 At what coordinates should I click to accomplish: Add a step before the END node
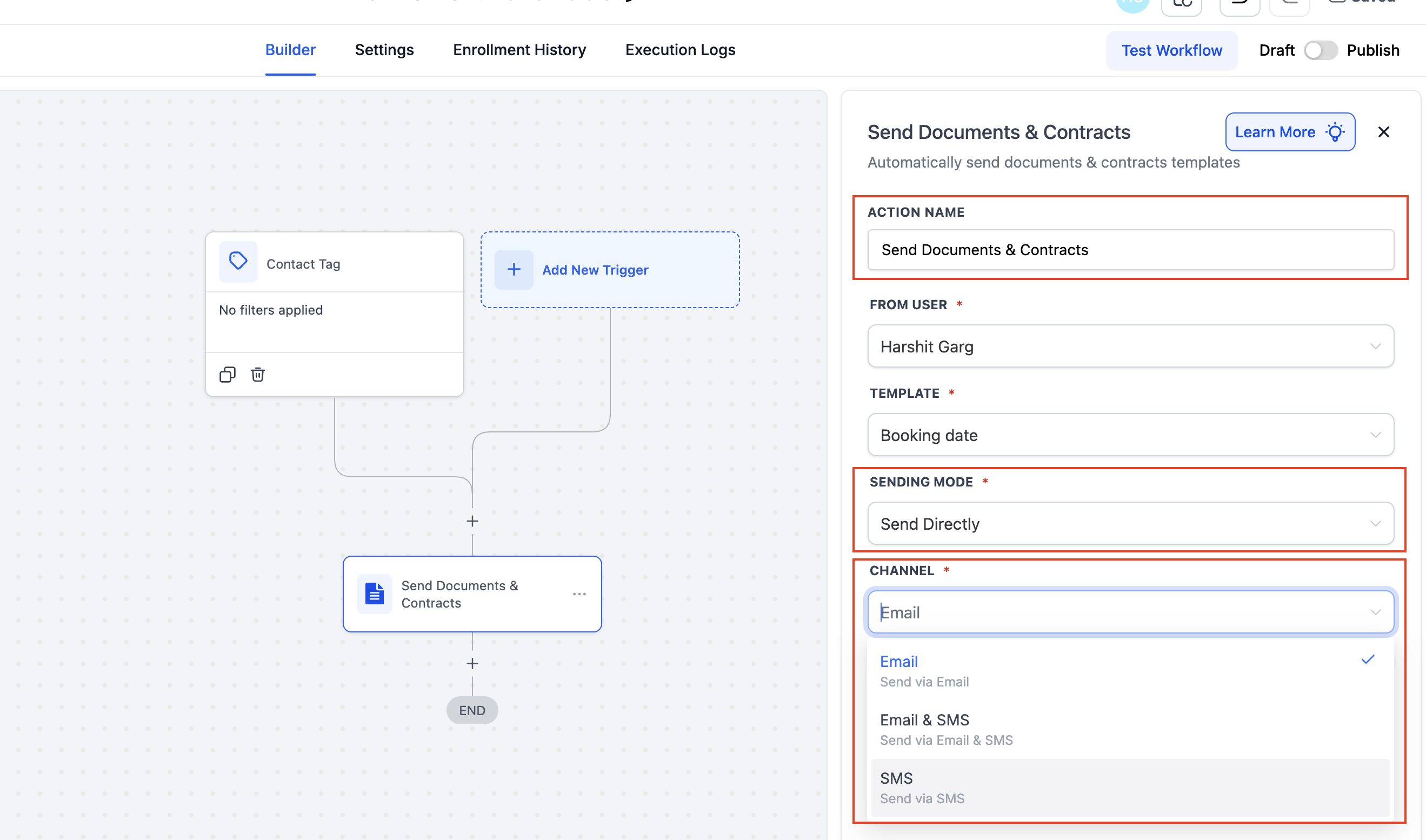(x=472, y=663)
